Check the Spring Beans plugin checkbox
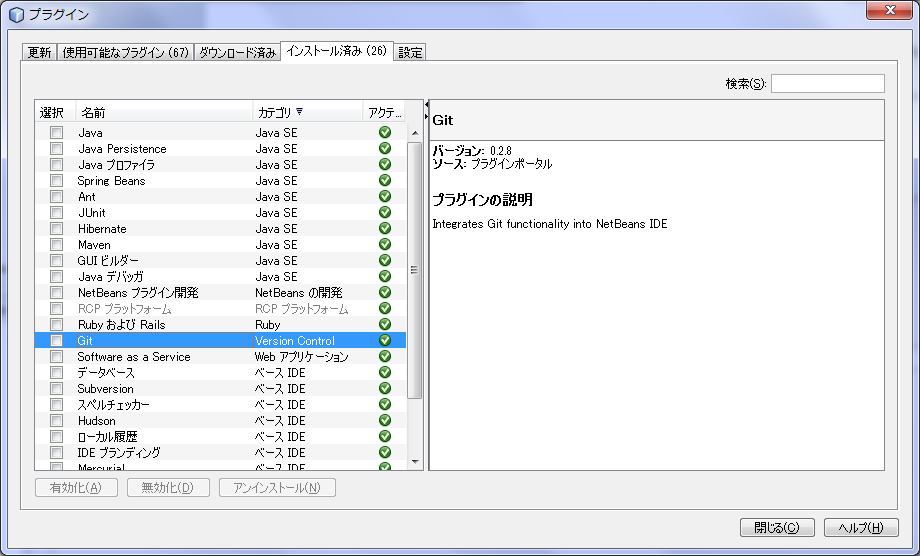 (56, 181)
